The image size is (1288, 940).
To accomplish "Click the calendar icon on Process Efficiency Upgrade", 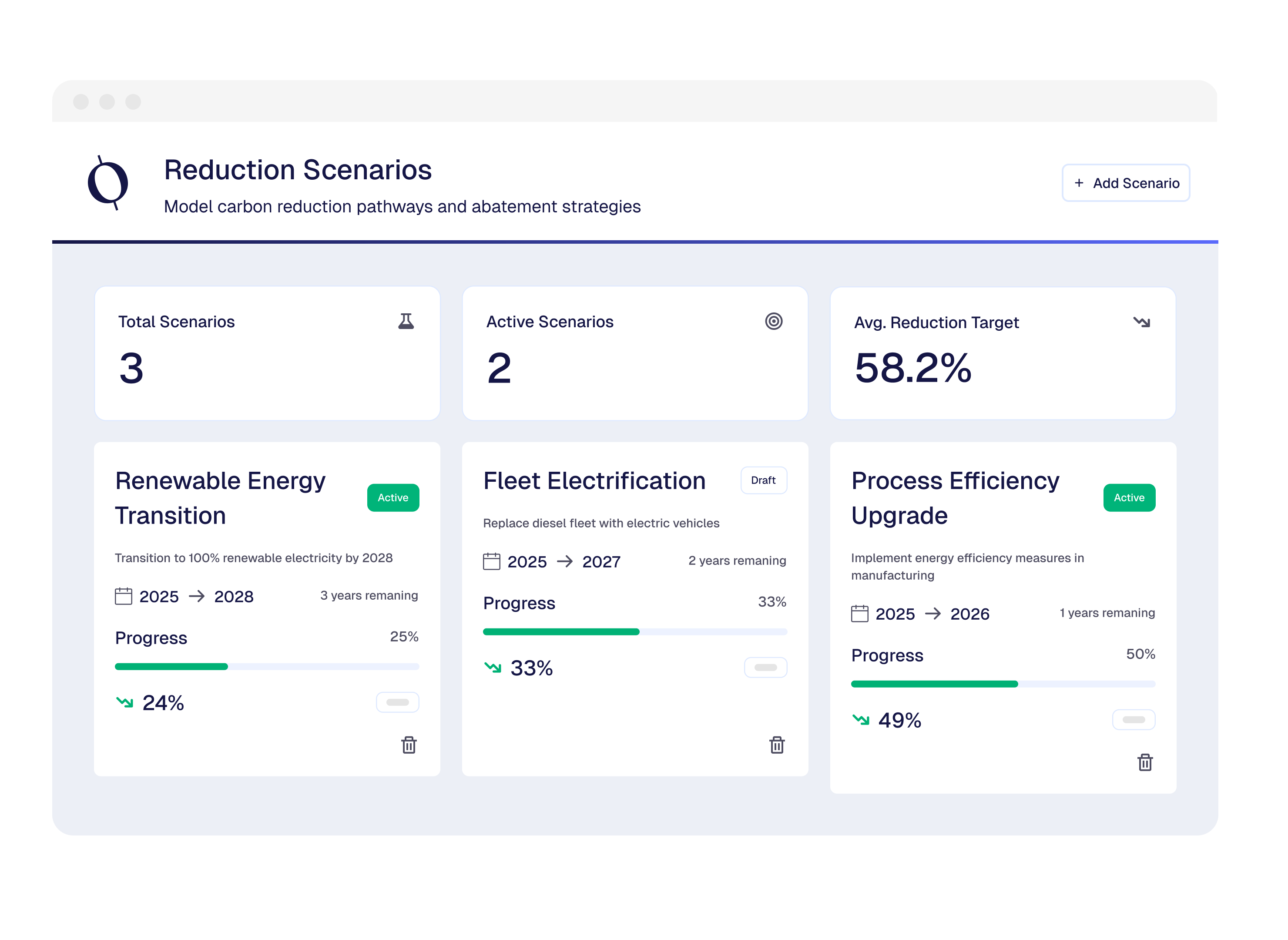I will pos(860,614).
